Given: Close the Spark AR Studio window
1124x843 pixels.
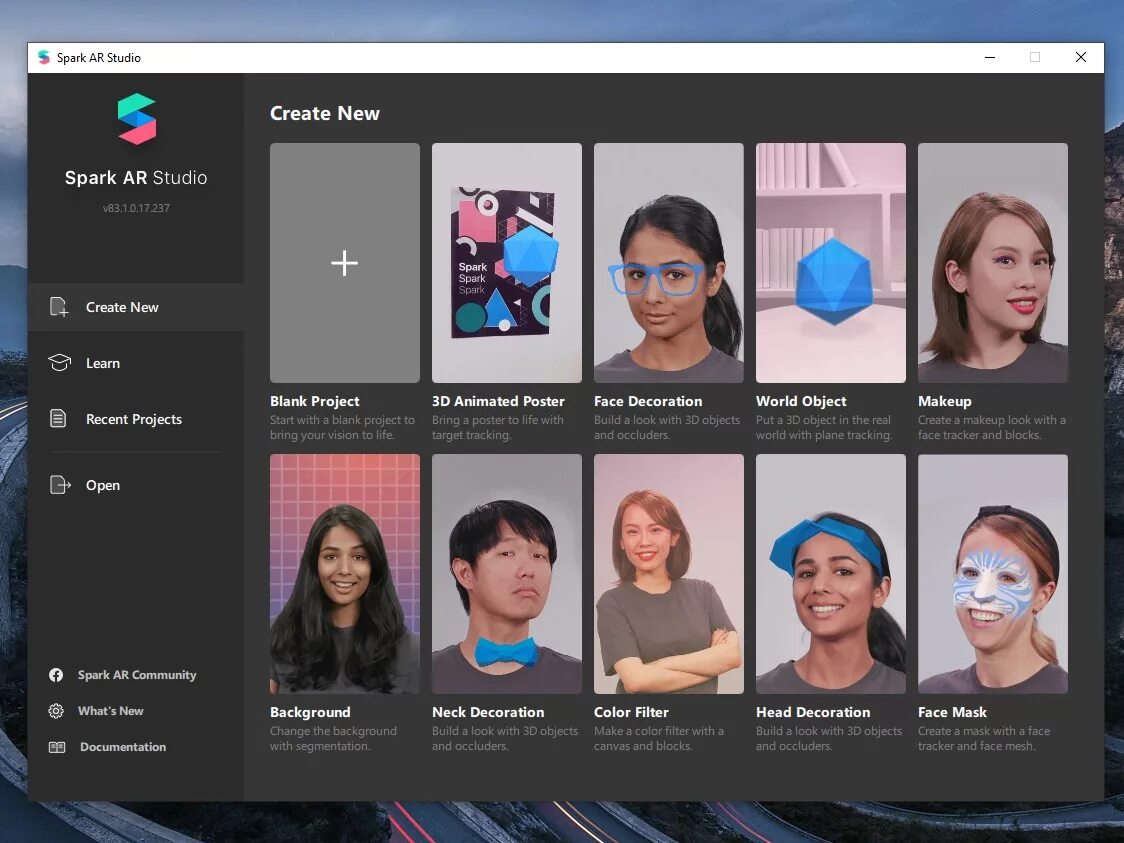Looking at the screenshot, I should [1081, 57].
